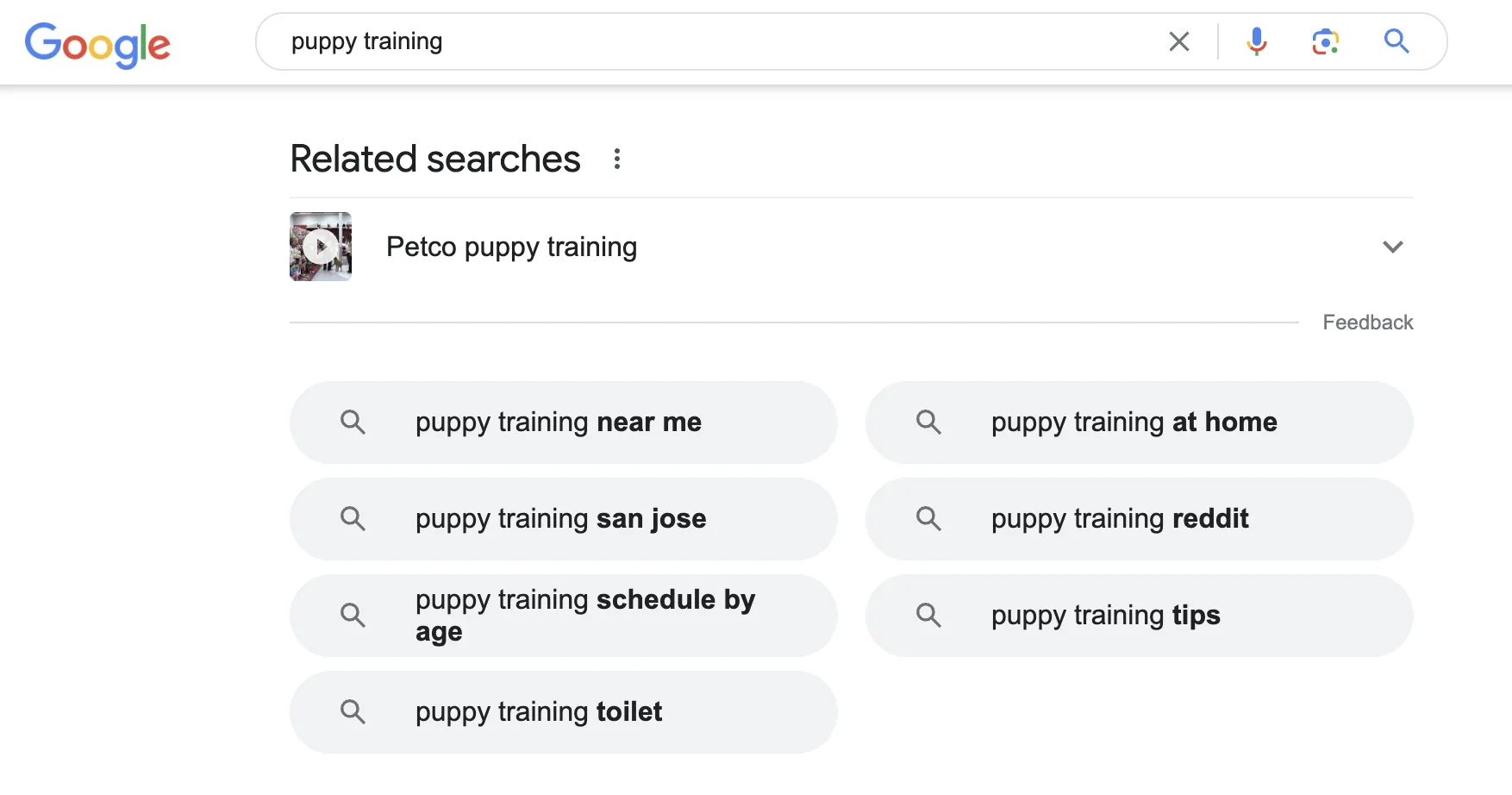Click the Feedback link
1512x795 pixels.
1368,322
